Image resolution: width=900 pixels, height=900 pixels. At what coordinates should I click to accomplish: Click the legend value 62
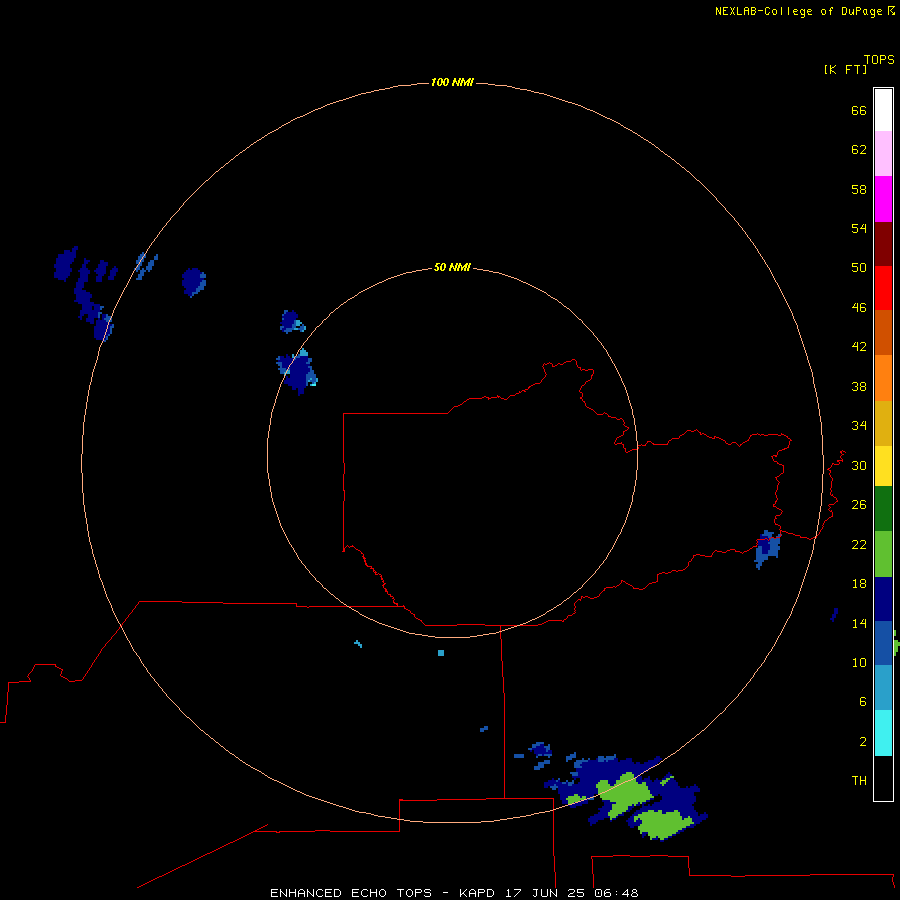[859, 150]
